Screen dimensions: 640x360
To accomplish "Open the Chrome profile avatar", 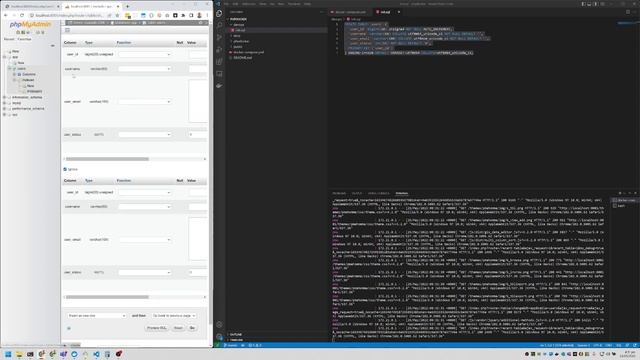I will click(x=199, y=15).
